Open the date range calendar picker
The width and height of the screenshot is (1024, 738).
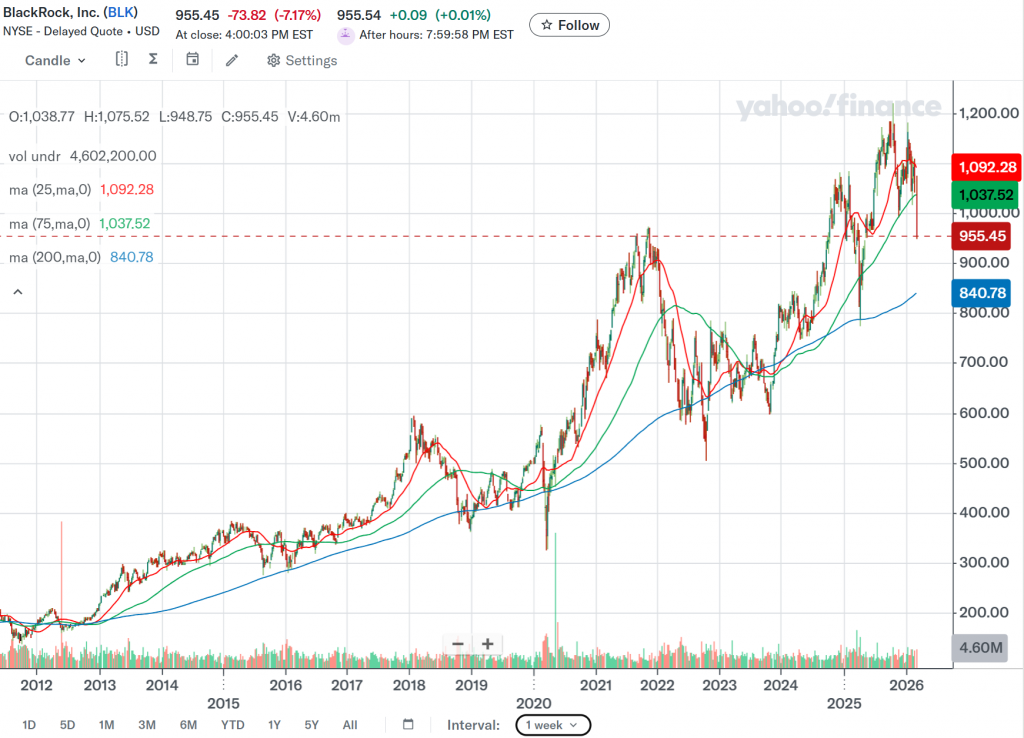[x=408, y=725]
